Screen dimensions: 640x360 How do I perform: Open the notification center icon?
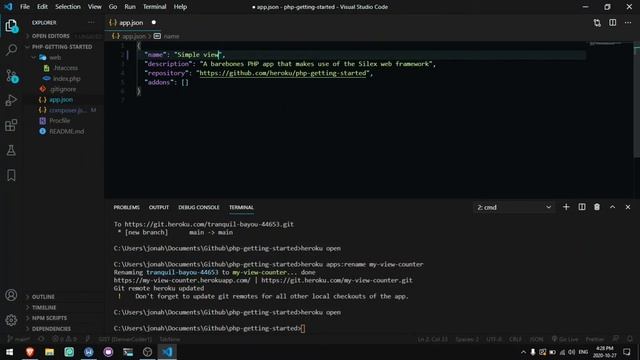[x=627, y=352]
